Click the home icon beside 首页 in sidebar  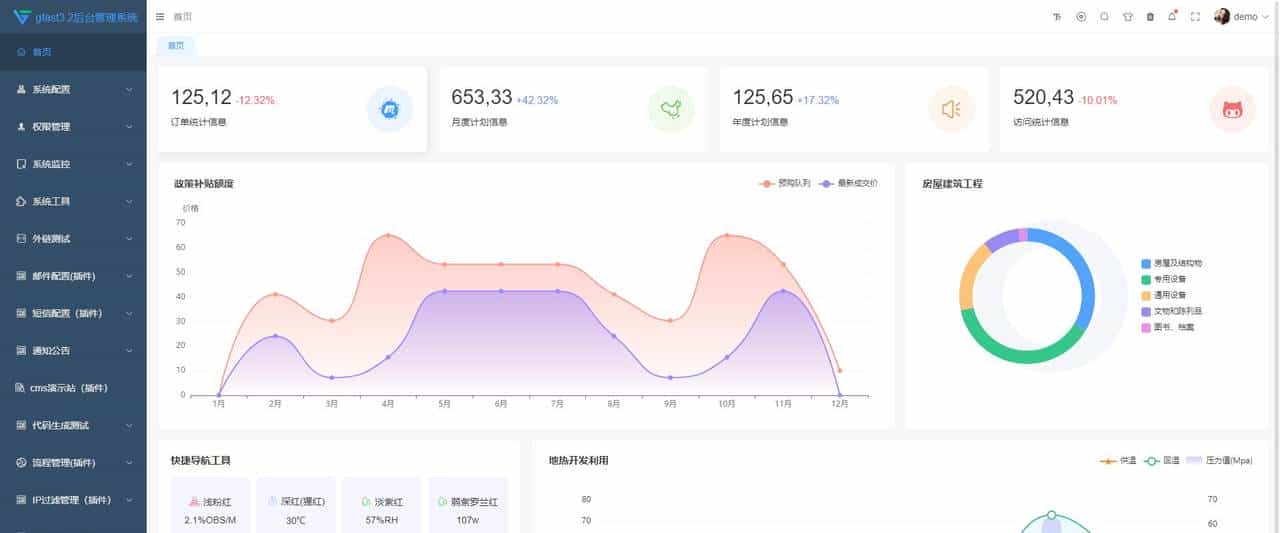tap(22, 51)
